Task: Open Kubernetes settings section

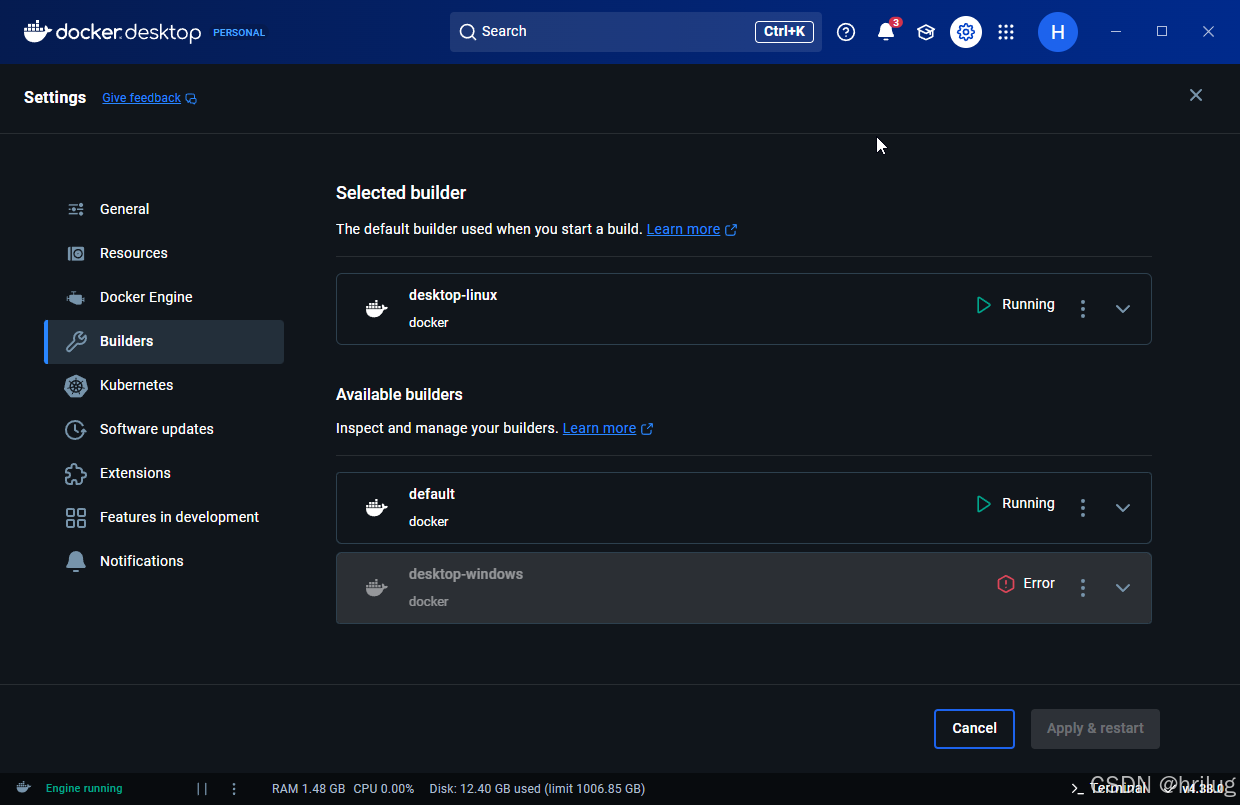Action: tap(164, 385)
